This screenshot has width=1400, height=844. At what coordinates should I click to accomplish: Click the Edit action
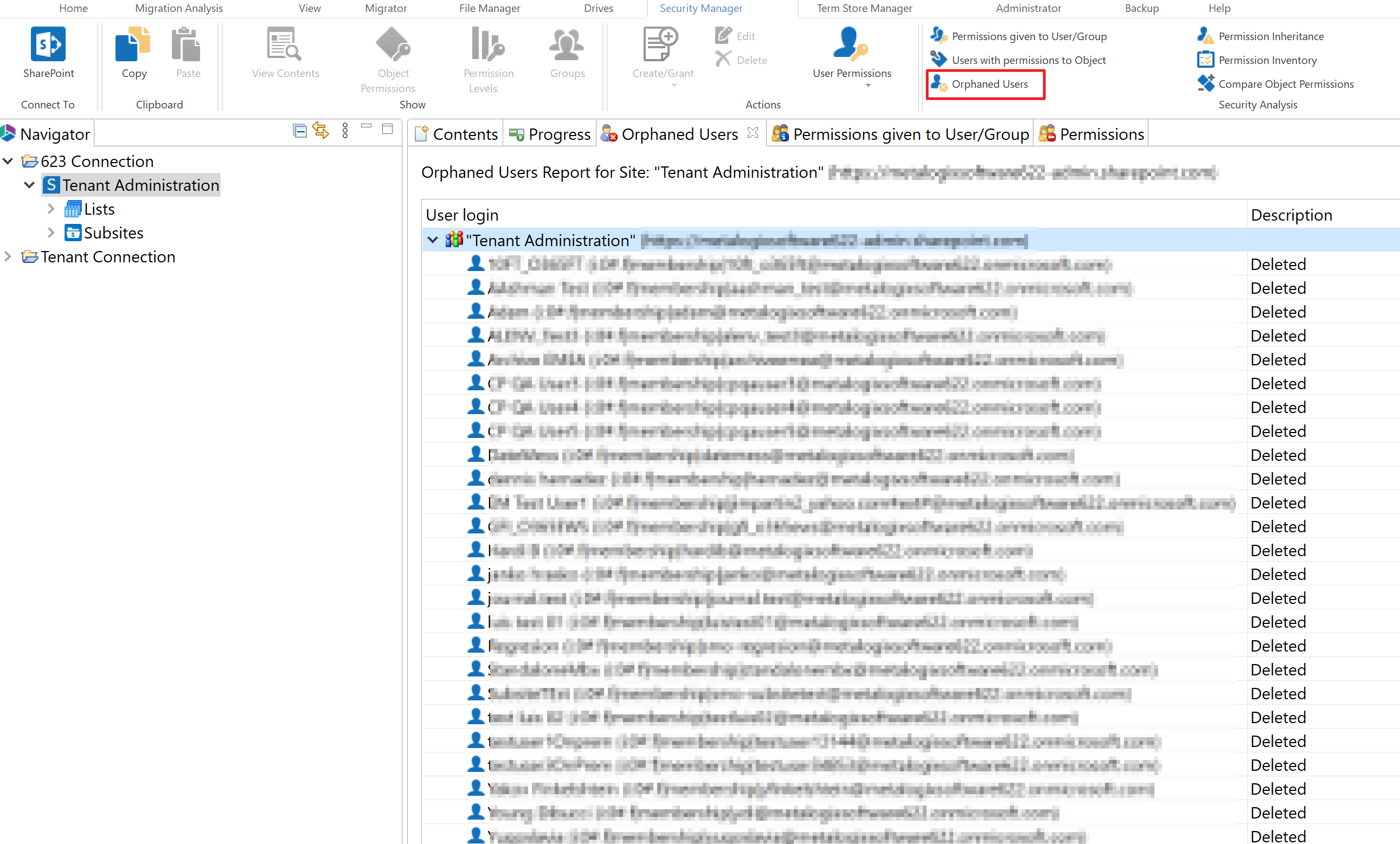tap(735, 36)
